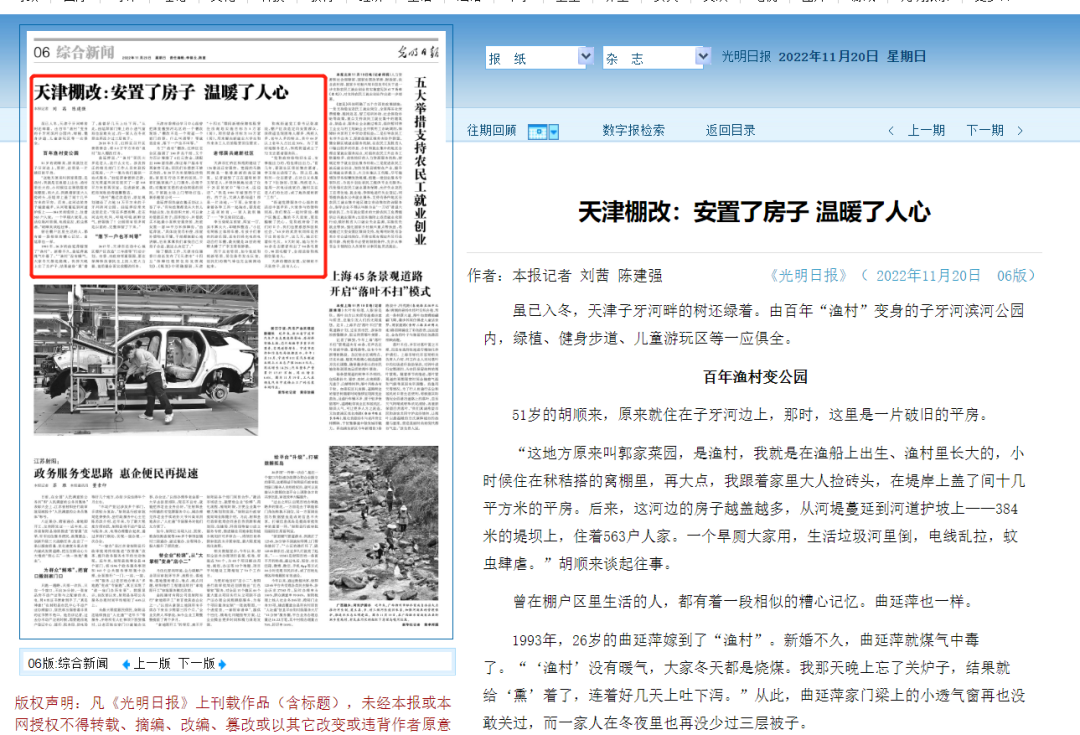This screenshot has height=735, width=1080.
Task: Click the right chevron after 下一期
Action: 1019,131
